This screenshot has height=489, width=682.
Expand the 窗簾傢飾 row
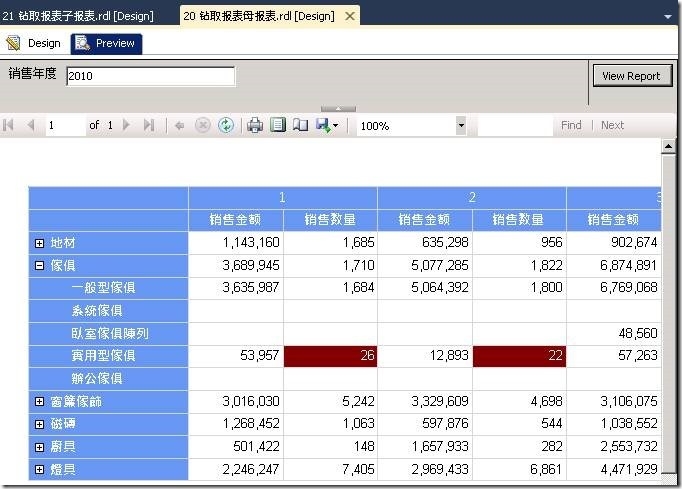tap(40, 402)
